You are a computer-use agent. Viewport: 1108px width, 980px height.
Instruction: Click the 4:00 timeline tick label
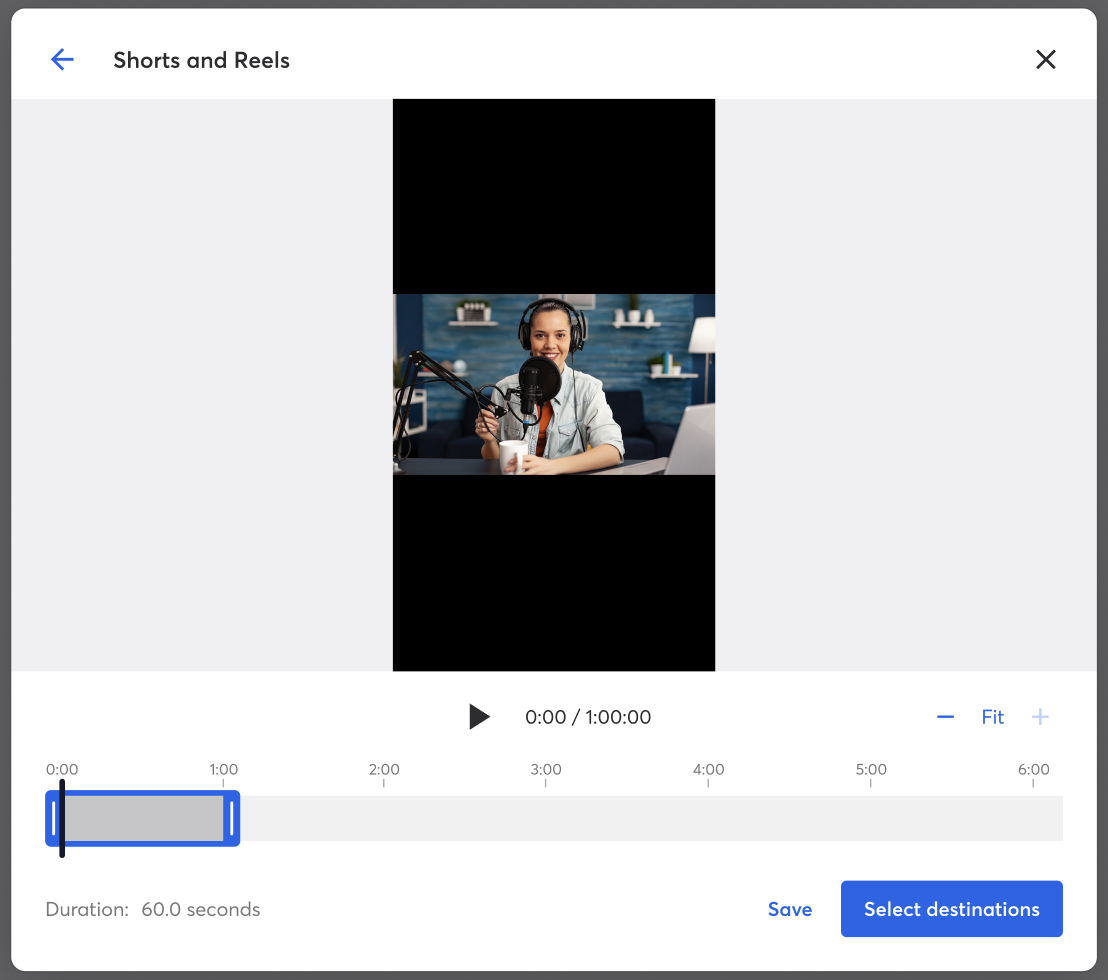[x=708, y=769]
